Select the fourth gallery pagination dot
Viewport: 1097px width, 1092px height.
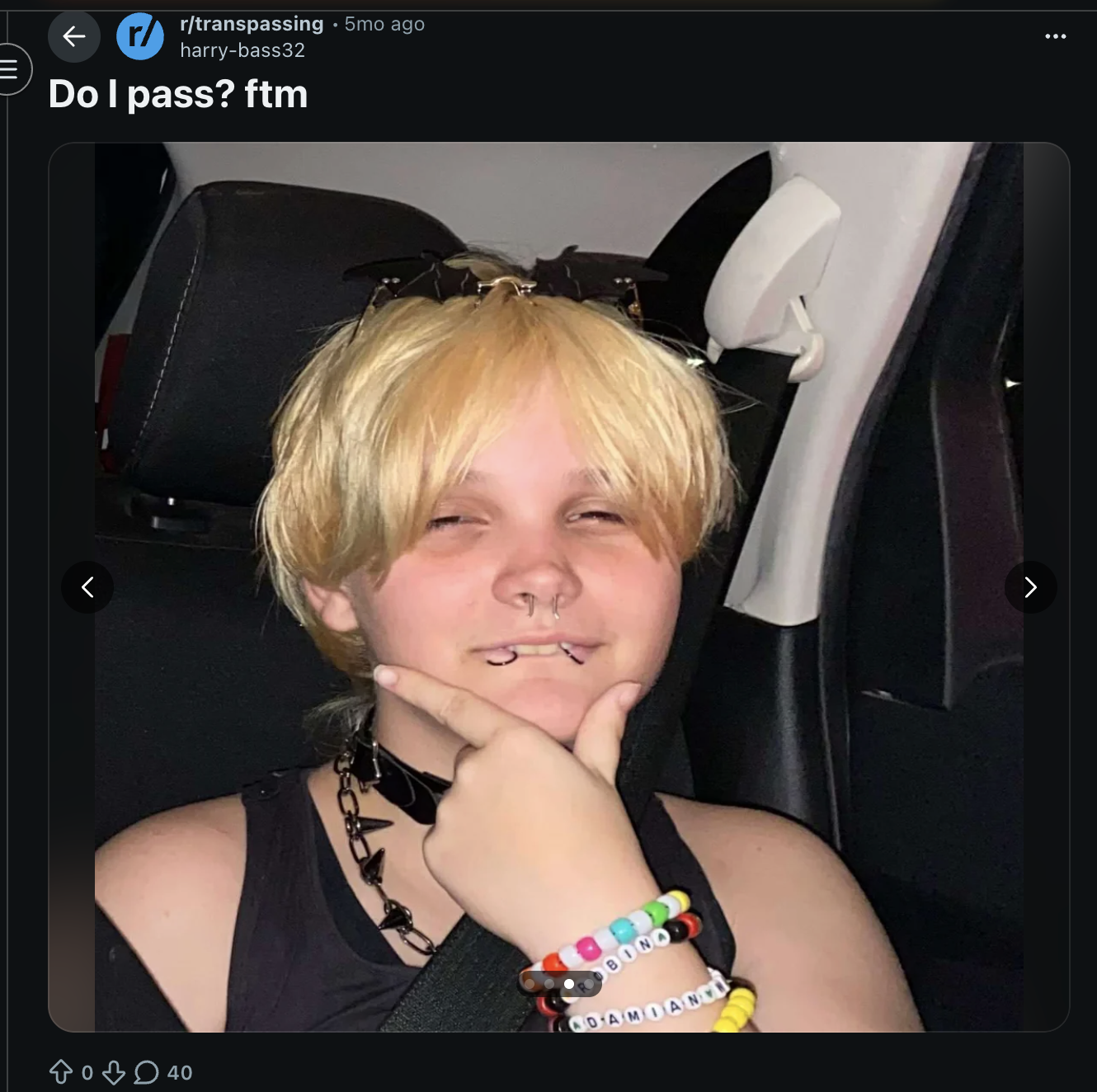[587, 984]
